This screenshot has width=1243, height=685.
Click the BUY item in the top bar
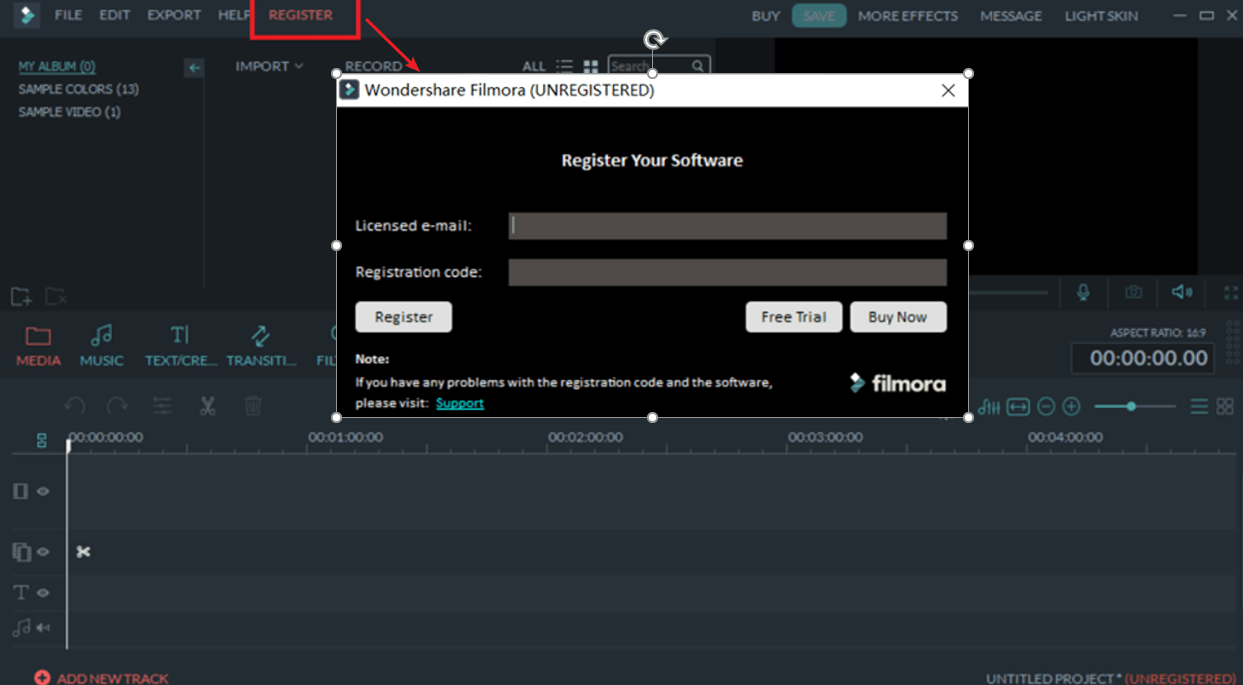pyautogui.click(x=766, y=16)
